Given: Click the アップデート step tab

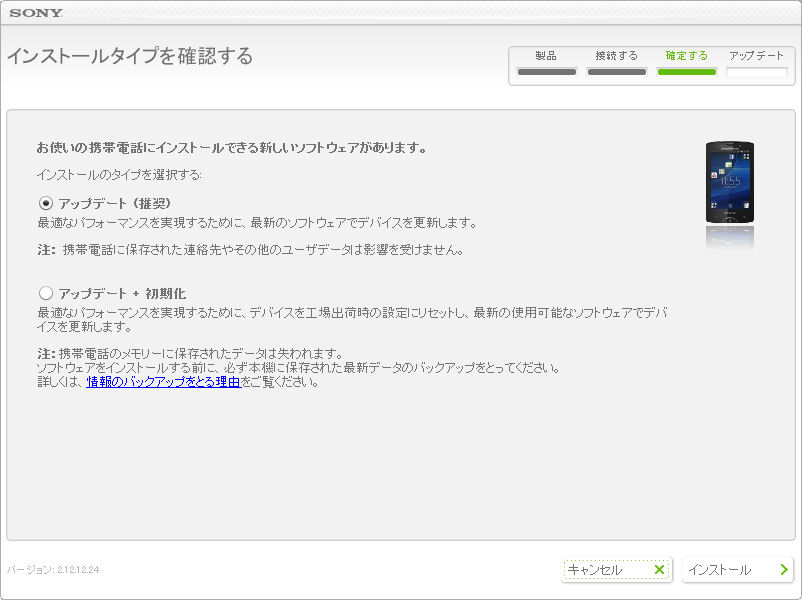Looking at the screenshot, I should [756, 56].
